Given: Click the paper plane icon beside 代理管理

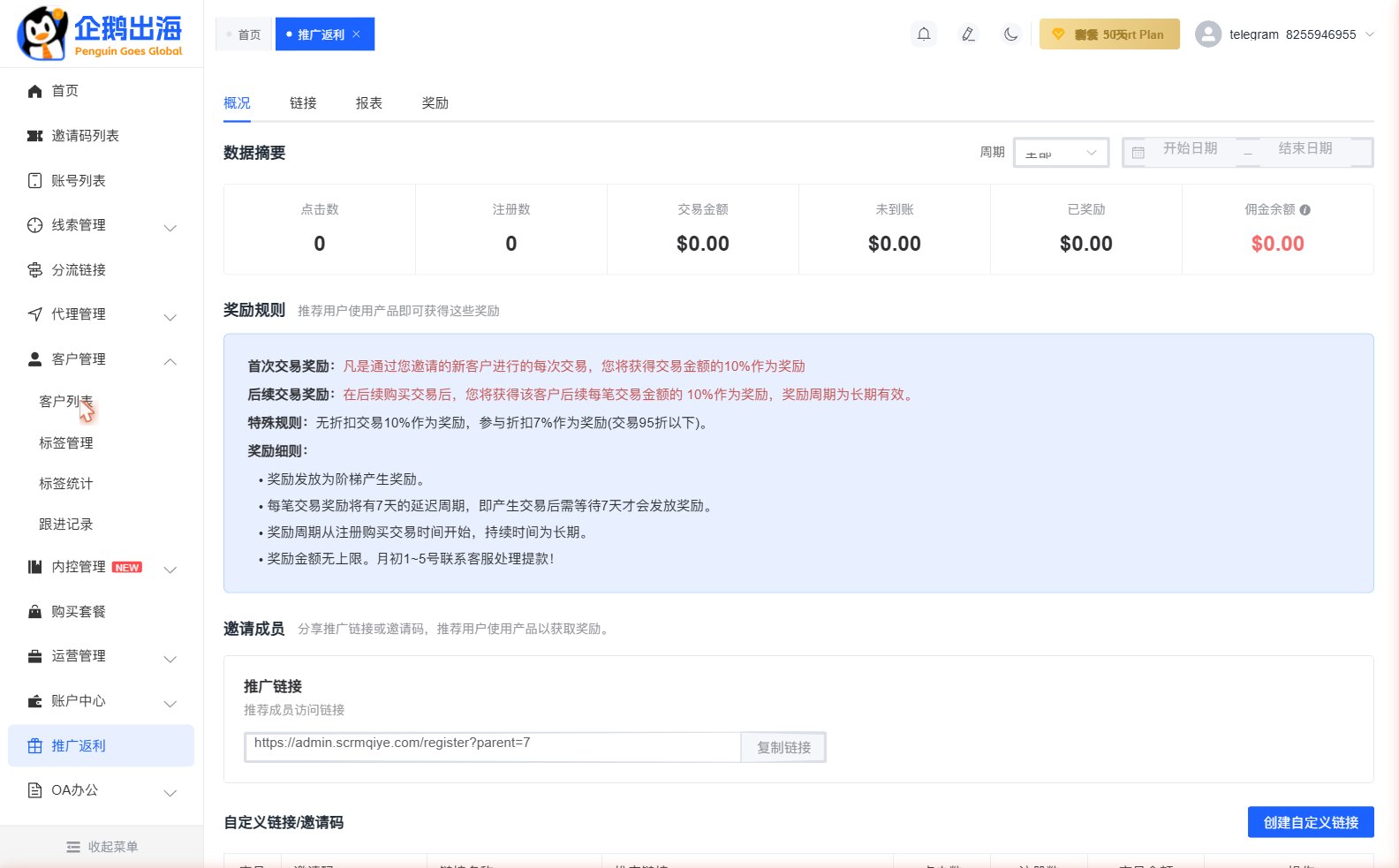Looking at the screenshot, I should pyautogui.click(x=34, y=314).
